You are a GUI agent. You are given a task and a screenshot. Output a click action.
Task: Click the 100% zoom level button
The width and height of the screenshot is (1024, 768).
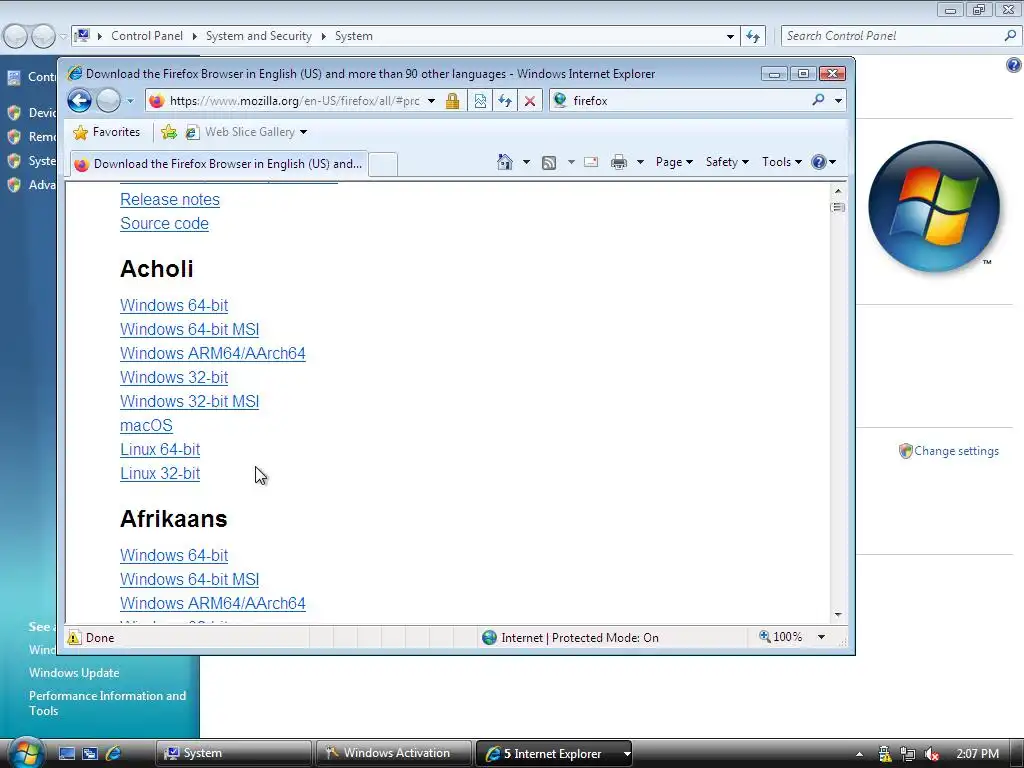(x=781, y=637)
